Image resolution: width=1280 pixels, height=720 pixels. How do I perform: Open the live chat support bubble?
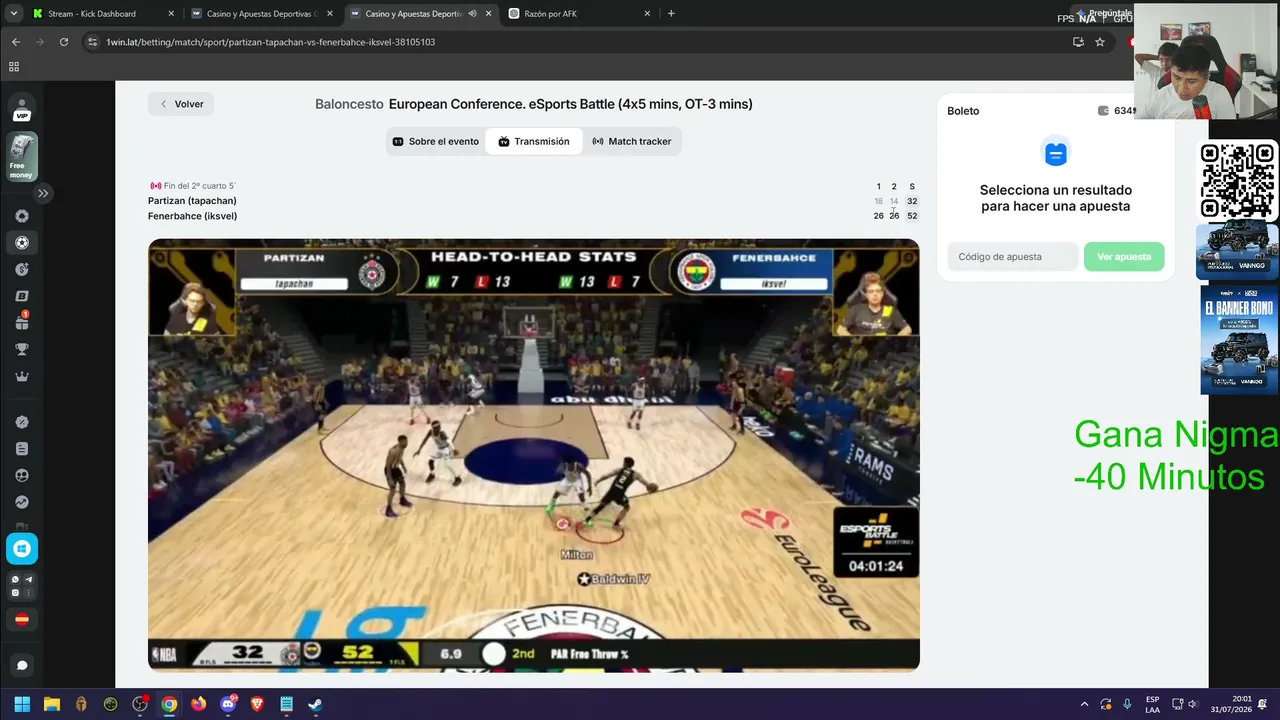pos(22,665)
